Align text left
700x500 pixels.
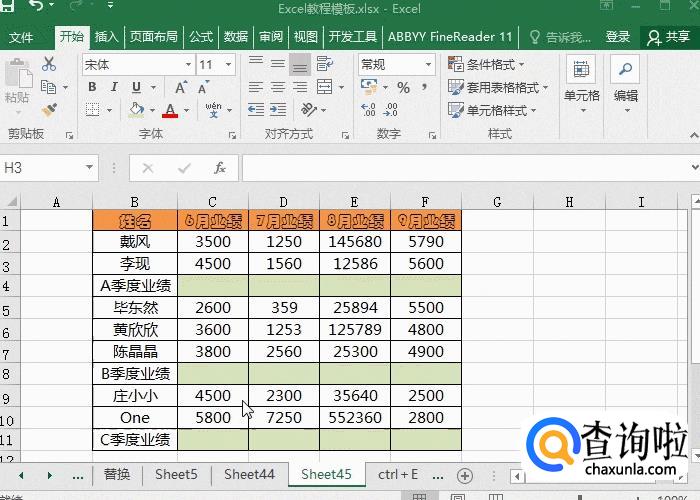pyautogui.click(x=256, y=87)
